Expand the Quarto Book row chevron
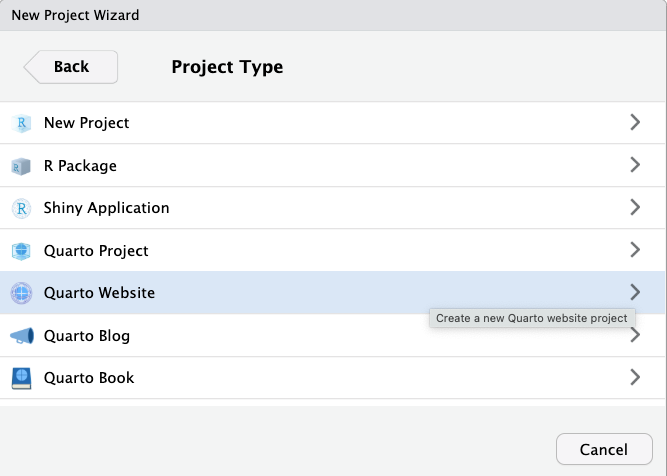 [x=635, y=377]
